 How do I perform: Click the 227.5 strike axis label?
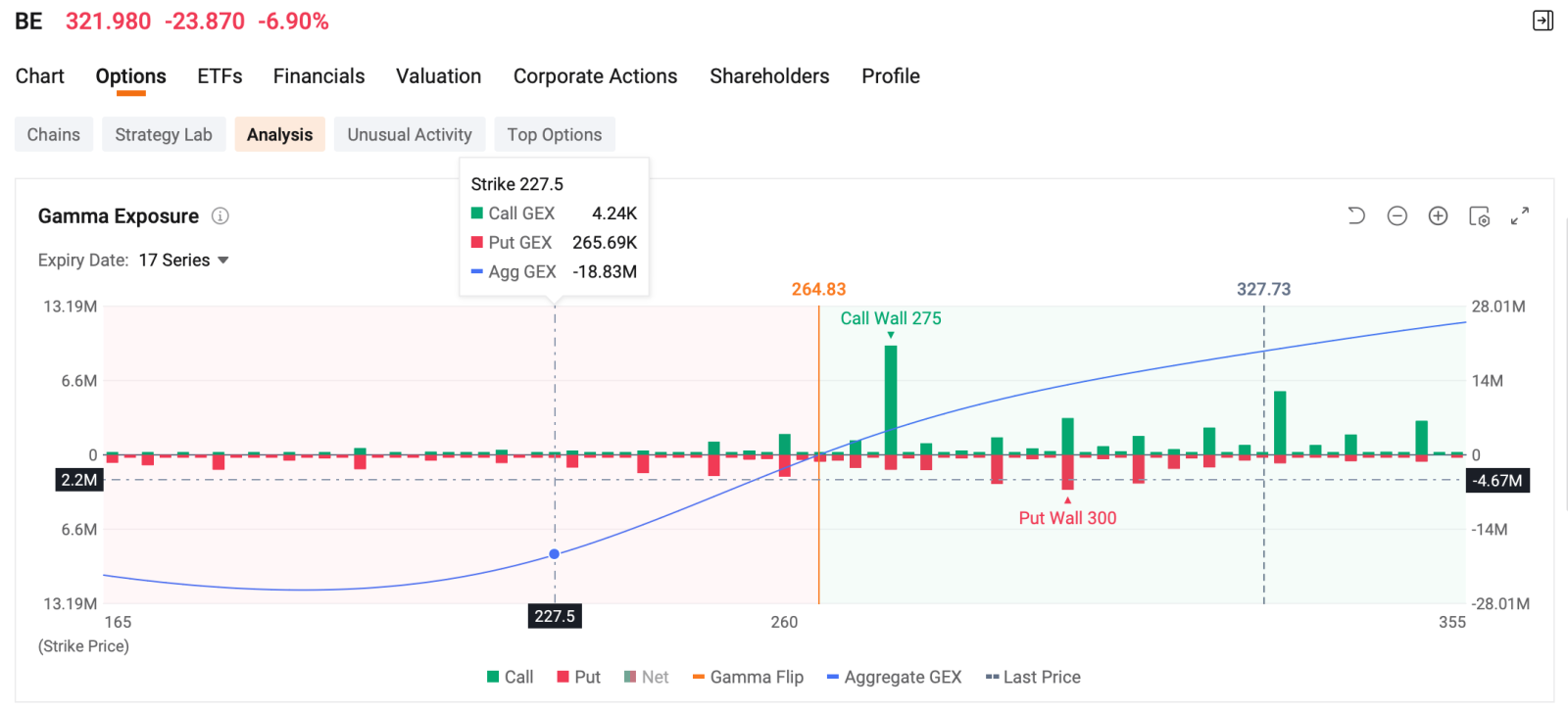555,616
